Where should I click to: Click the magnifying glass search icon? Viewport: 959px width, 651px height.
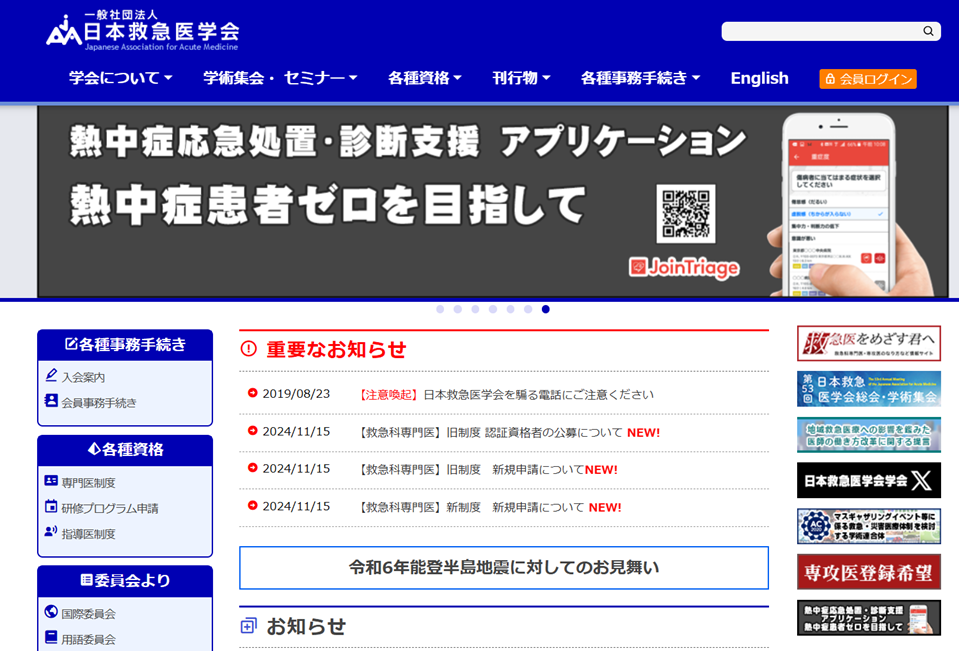pyautogui.click(x=928, y=31)
